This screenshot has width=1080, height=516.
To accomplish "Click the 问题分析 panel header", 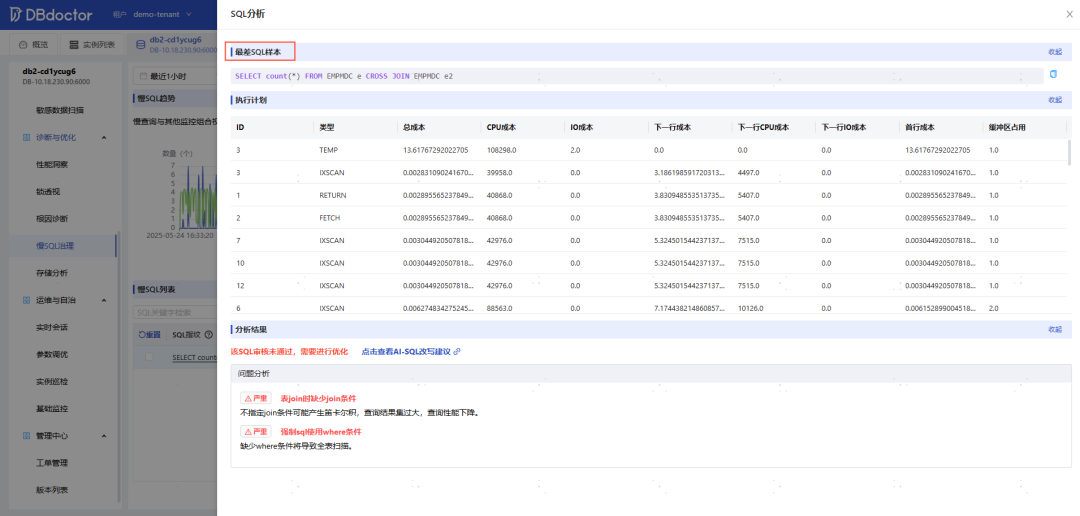I will click(x=651, y=373).
